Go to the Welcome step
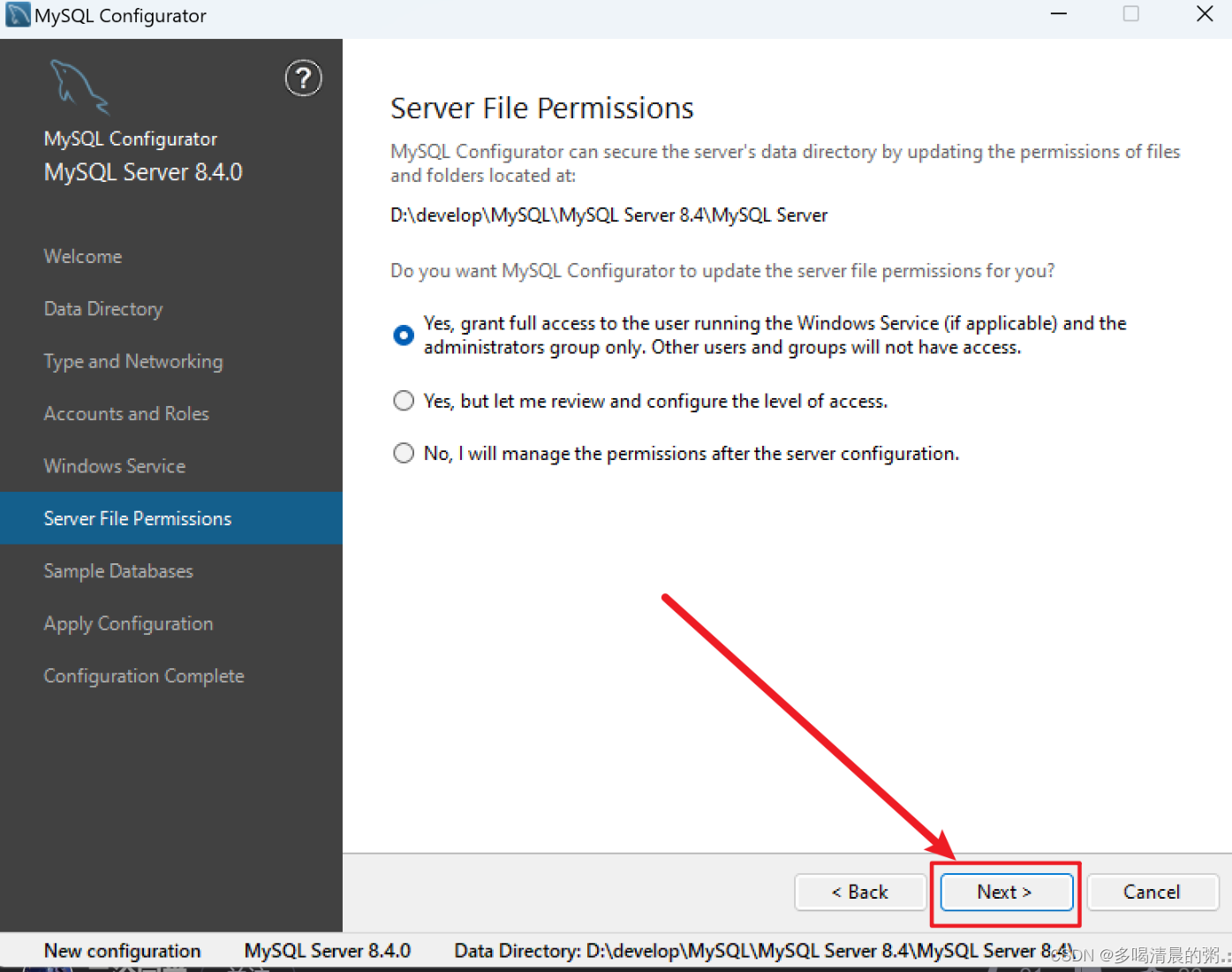This screenshot has width=1232, height=972. click(x=83, y=256)
